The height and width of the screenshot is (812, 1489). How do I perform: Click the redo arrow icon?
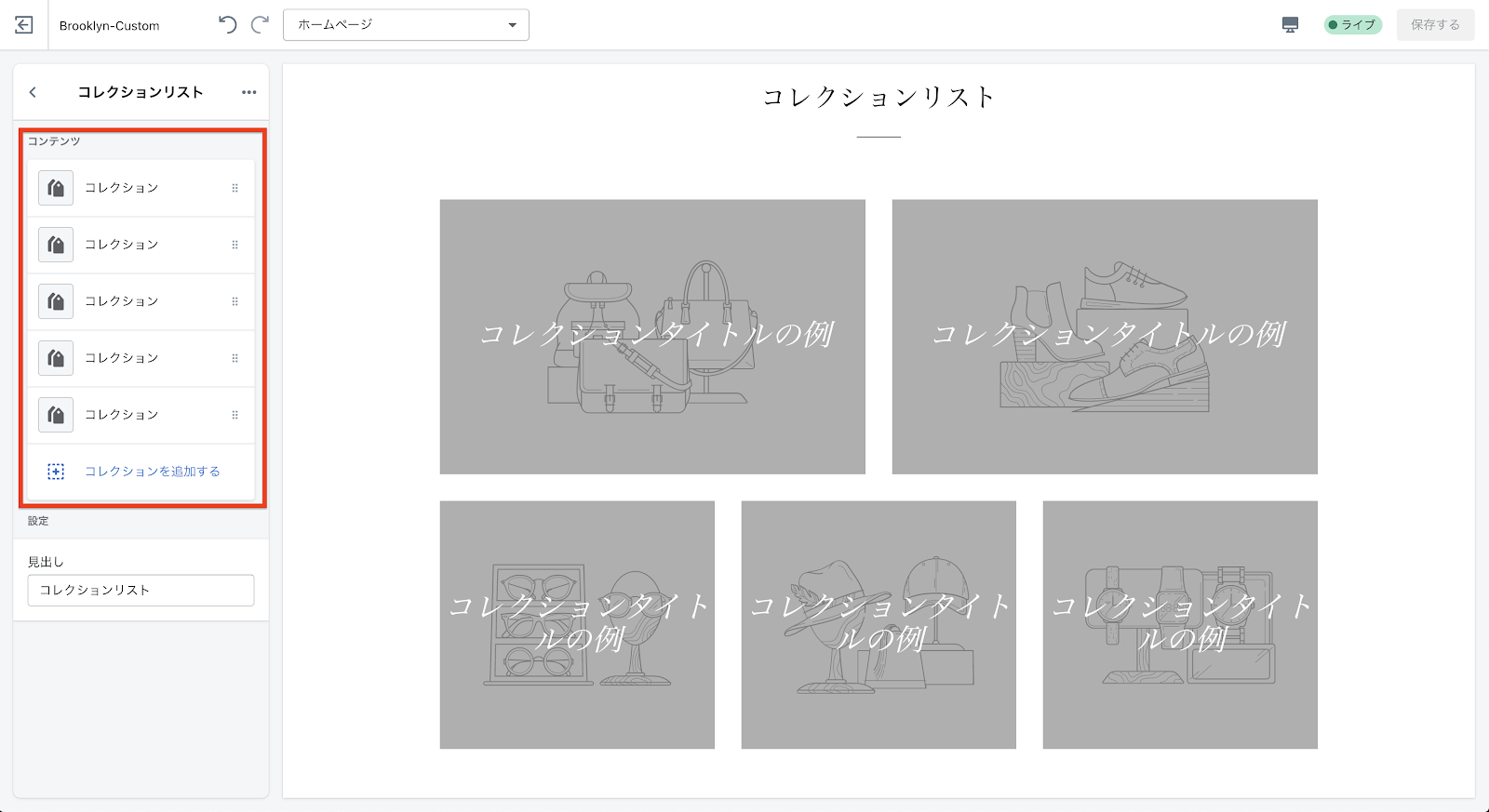tap(261, 25)
